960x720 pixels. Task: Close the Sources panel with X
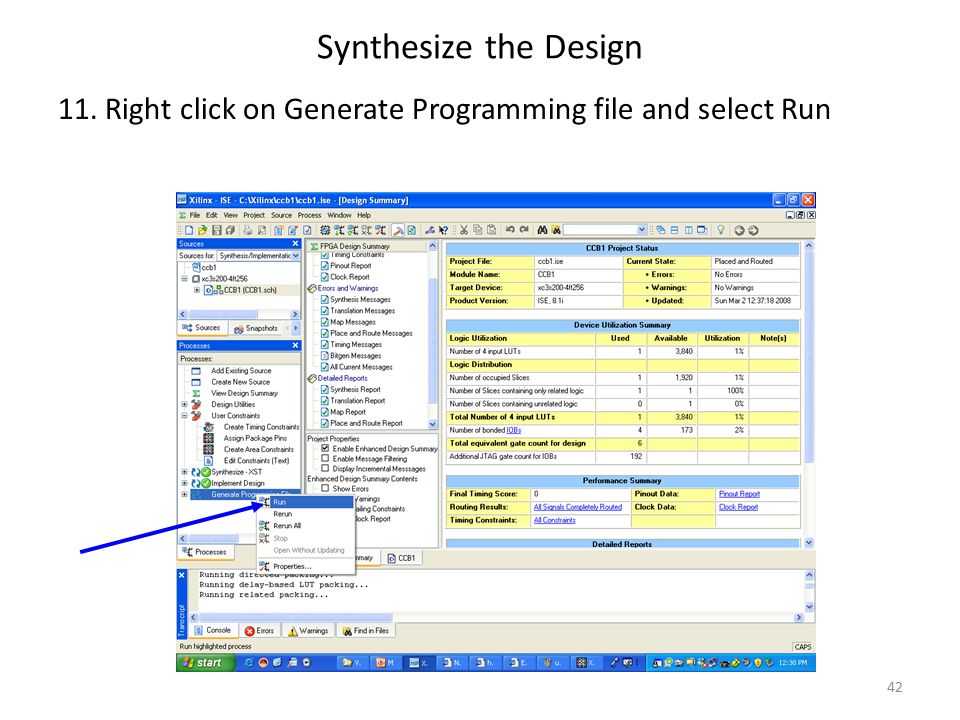(x=295, y=244)
